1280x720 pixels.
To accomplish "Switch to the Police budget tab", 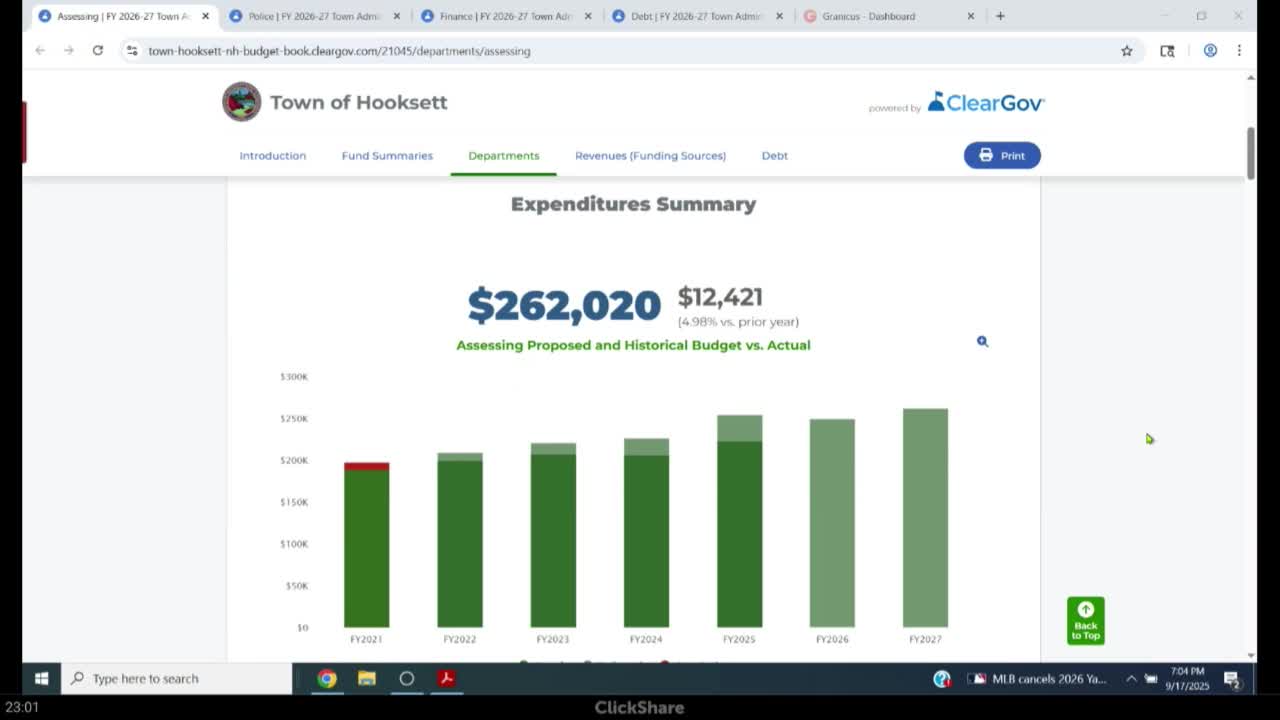I will coord(314,16).
